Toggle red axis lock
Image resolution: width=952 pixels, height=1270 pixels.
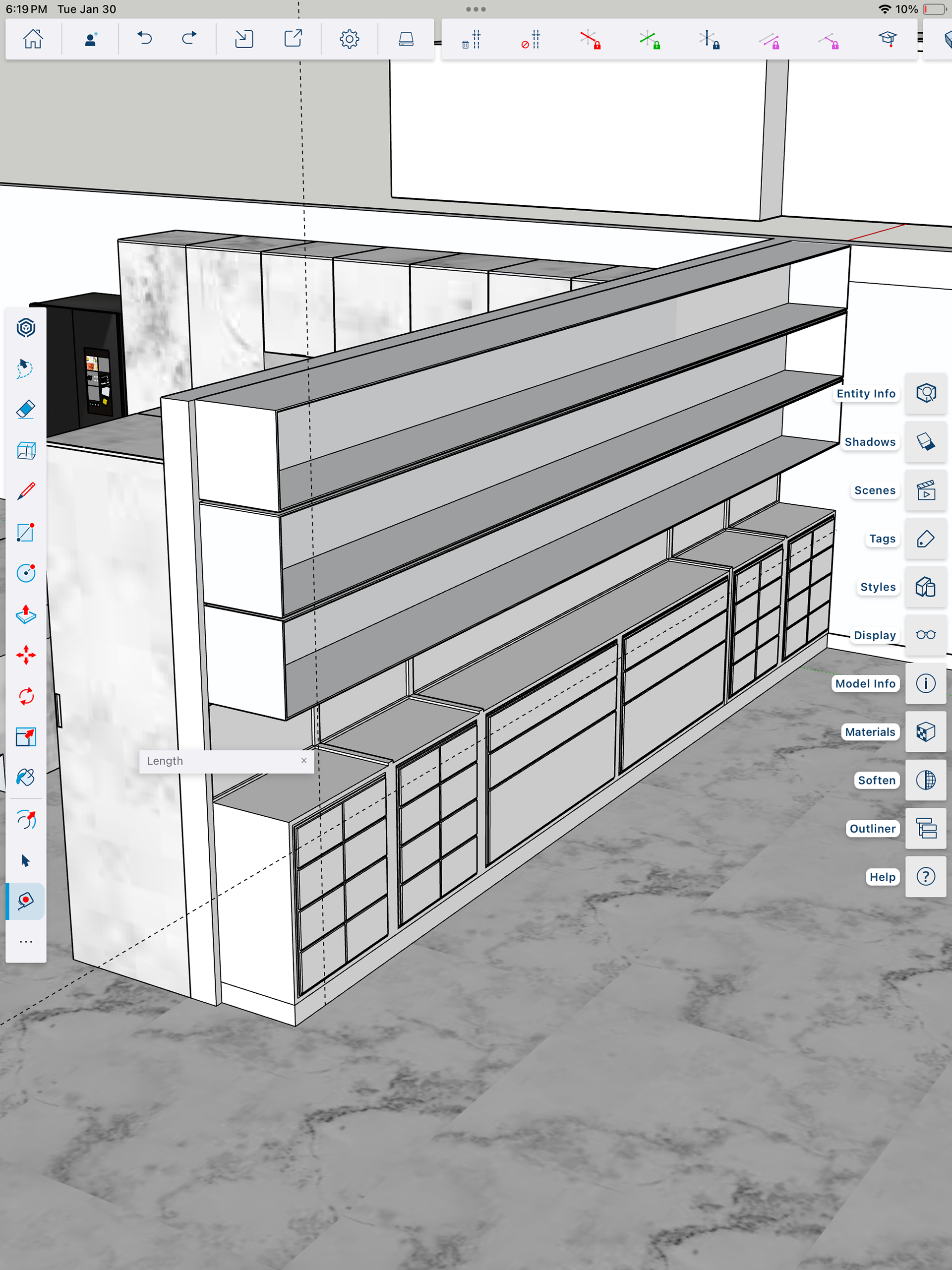[x=590, y=40]
